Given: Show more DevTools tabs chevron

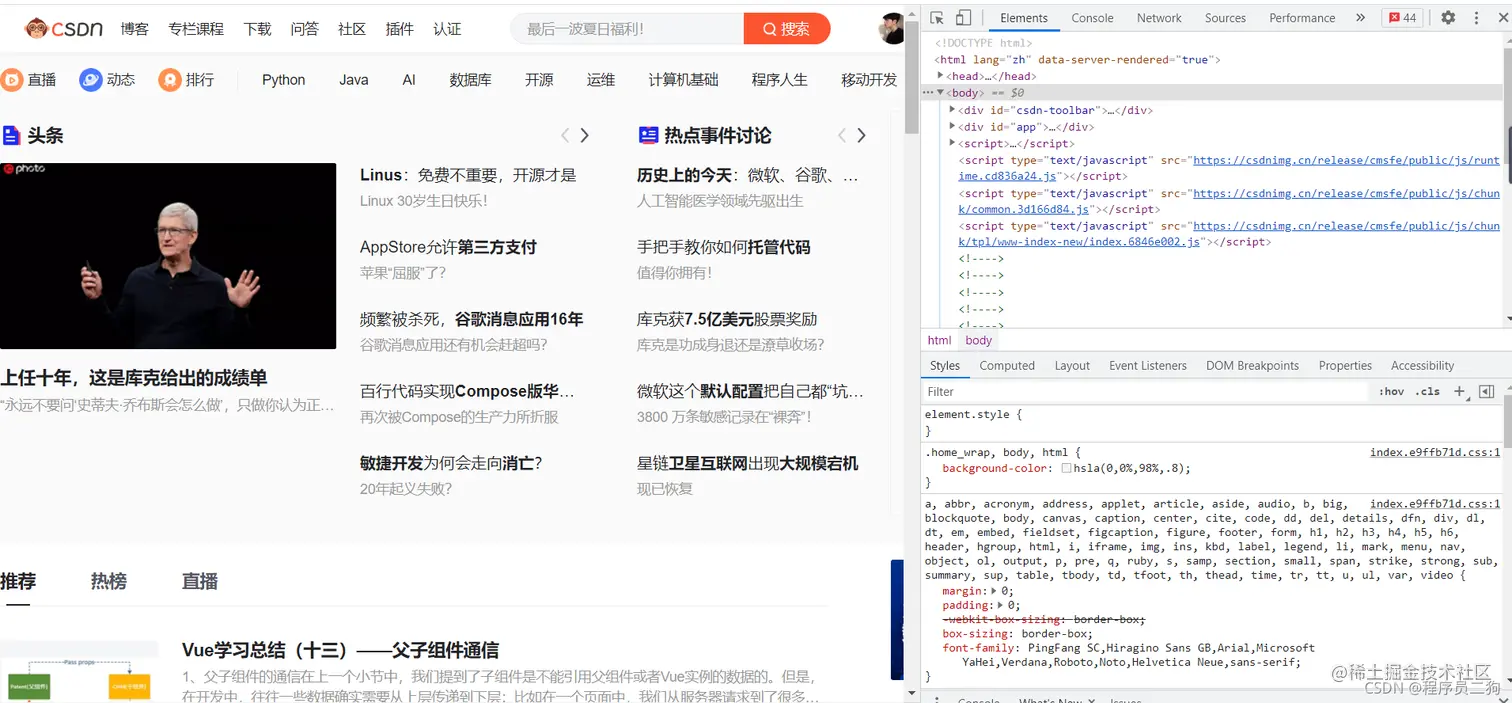Looking at the screenshot, I should (1360, 18).
